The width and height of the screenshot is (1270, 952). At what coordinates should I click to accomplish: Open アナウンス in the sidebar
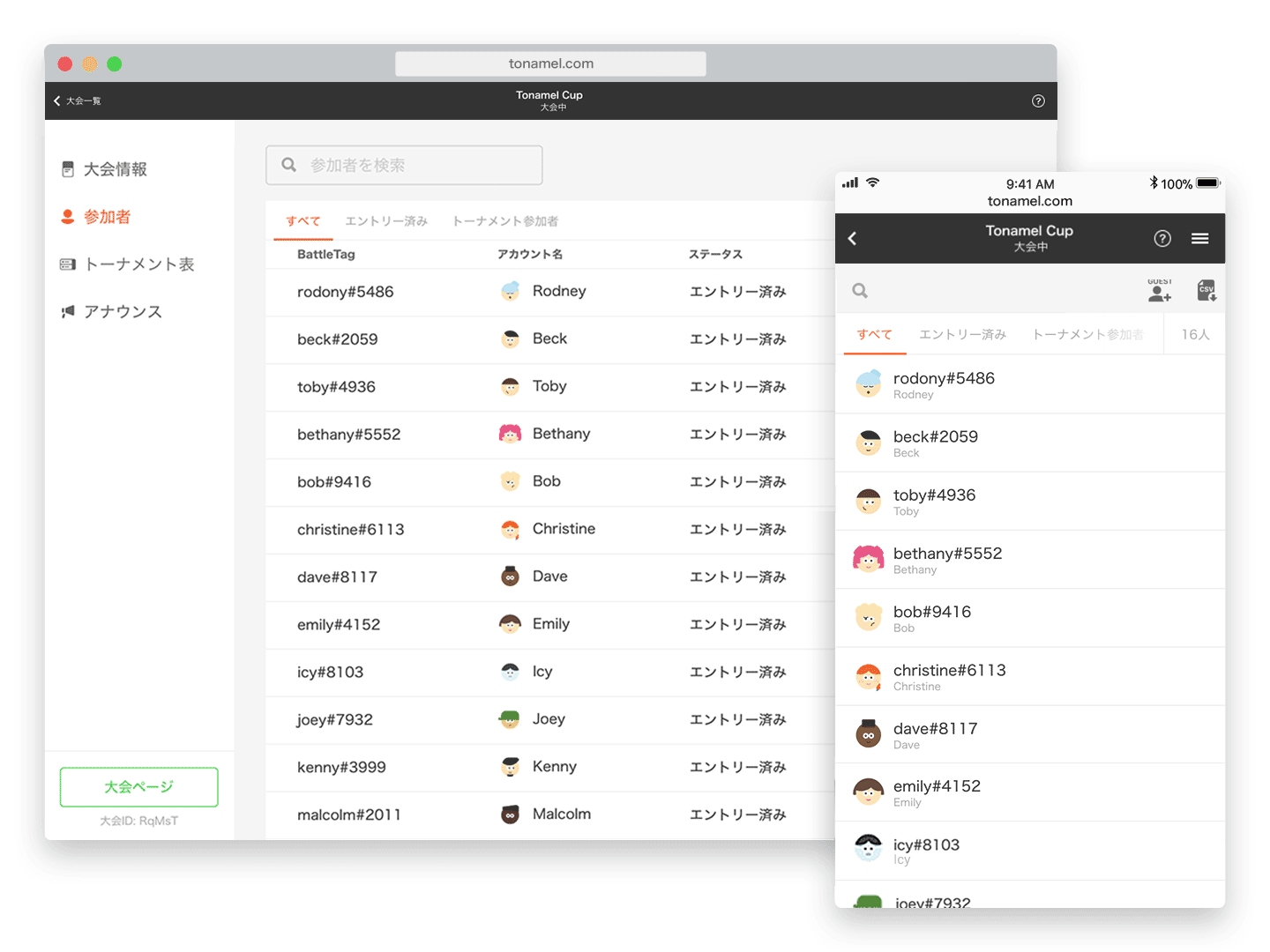pyautogui.click(x=123, y=312)
